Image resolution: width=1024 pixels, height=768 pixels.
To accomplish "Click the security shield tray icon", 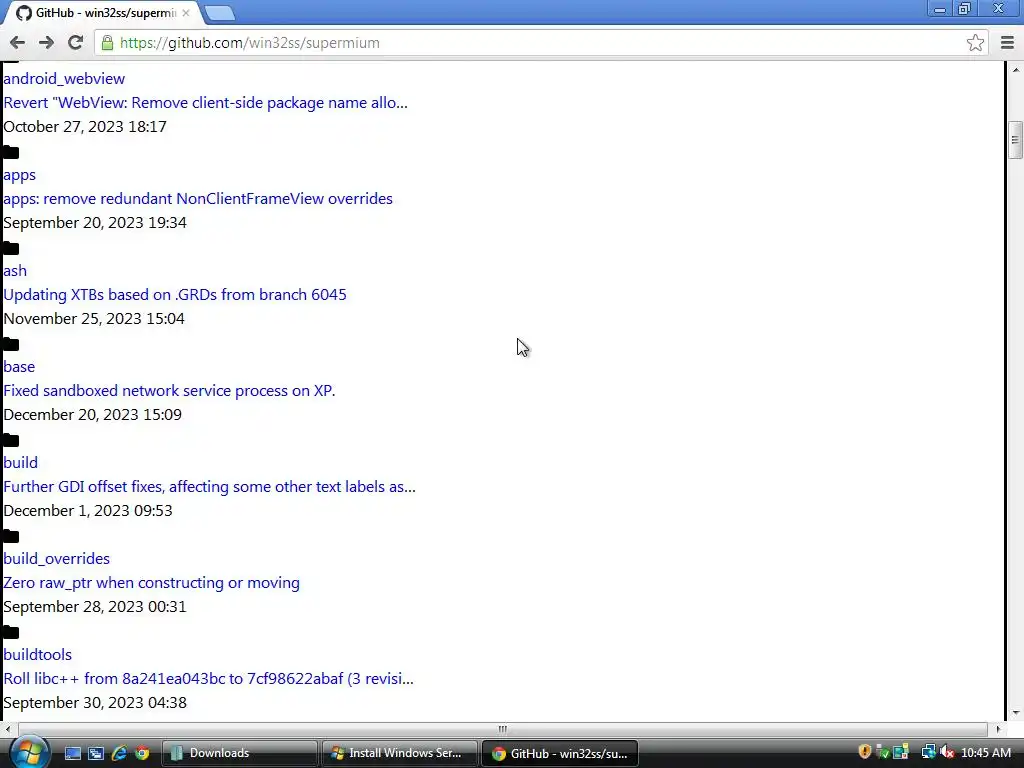I will (x=865, y=752).
